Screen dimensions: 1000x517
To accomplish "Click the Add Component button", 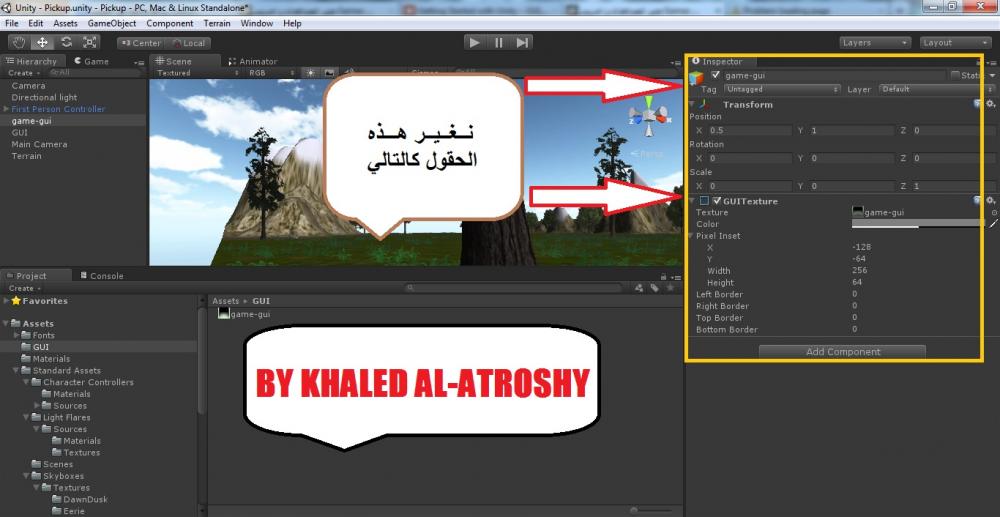I will 842,351.
